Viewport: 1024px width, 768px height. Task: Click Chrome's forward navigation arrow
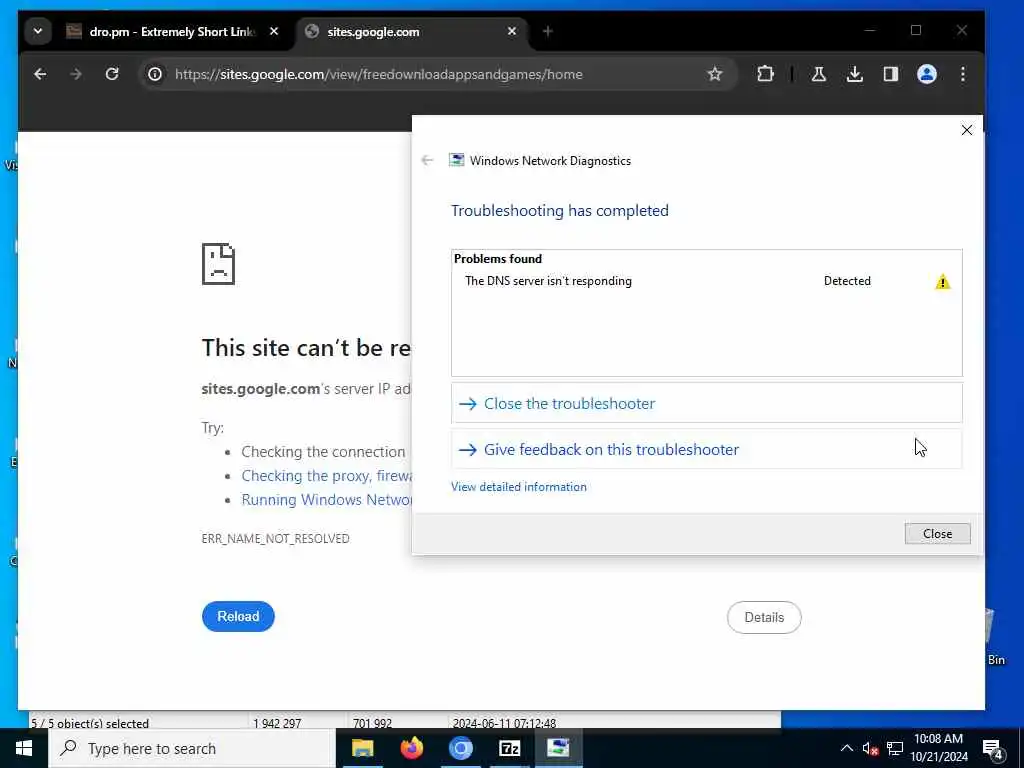[76, 74]
